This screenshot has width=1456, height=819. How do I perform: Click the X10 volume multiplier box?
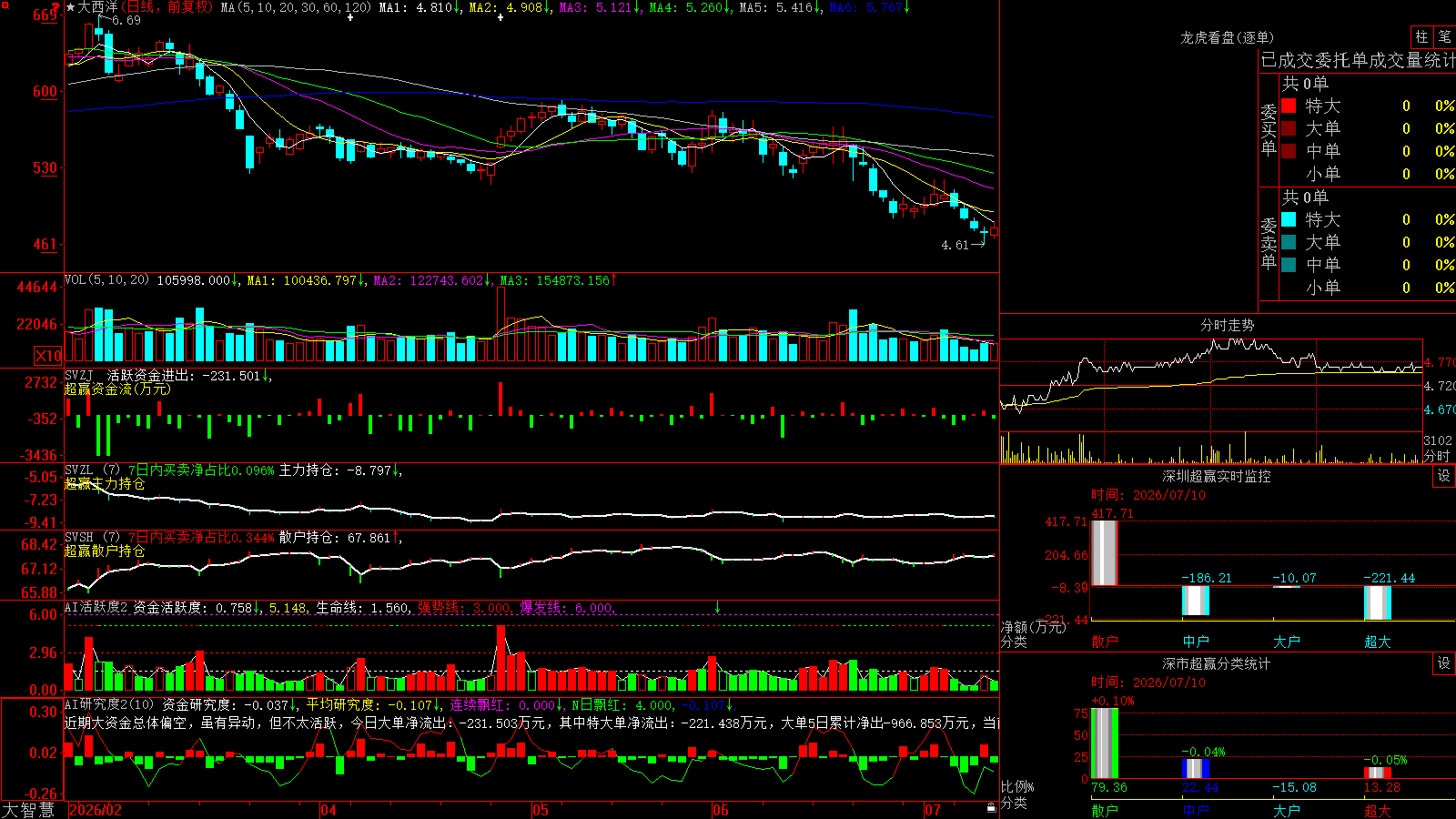(x=48, y=356)
